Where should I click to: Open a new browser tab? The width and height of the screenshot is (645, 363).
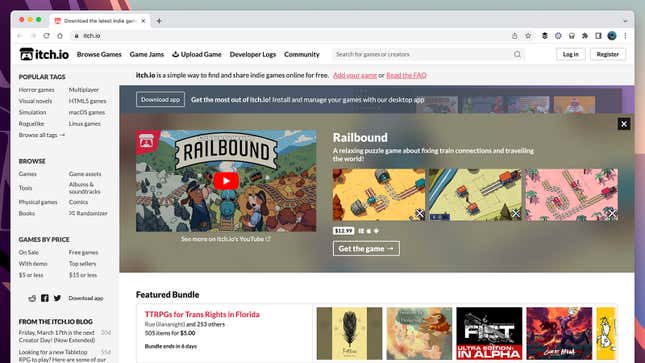[x=159, y=21]
